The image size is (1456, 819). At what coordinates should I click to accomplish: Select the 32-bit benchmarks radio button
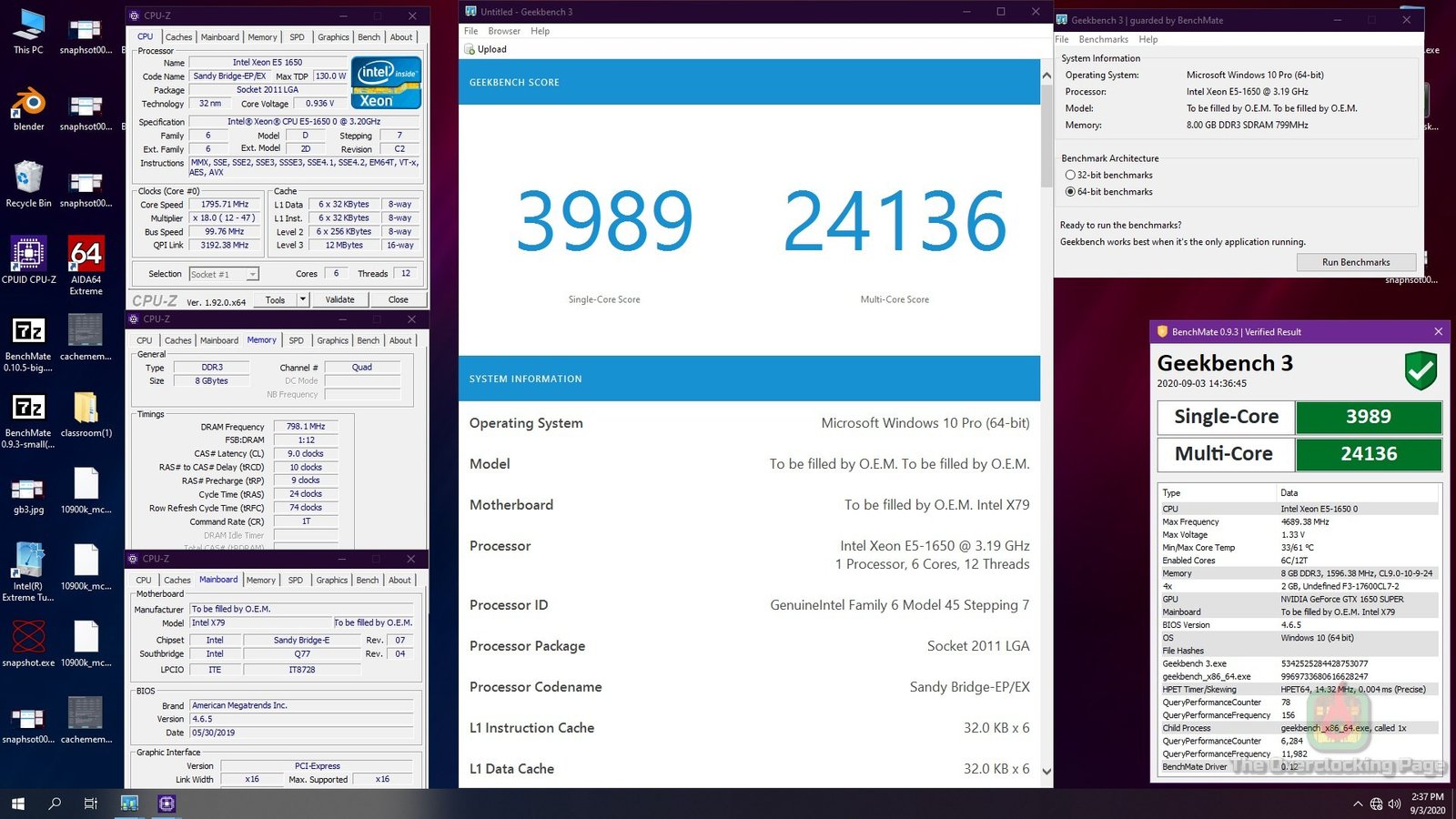tap(1070, 175)
